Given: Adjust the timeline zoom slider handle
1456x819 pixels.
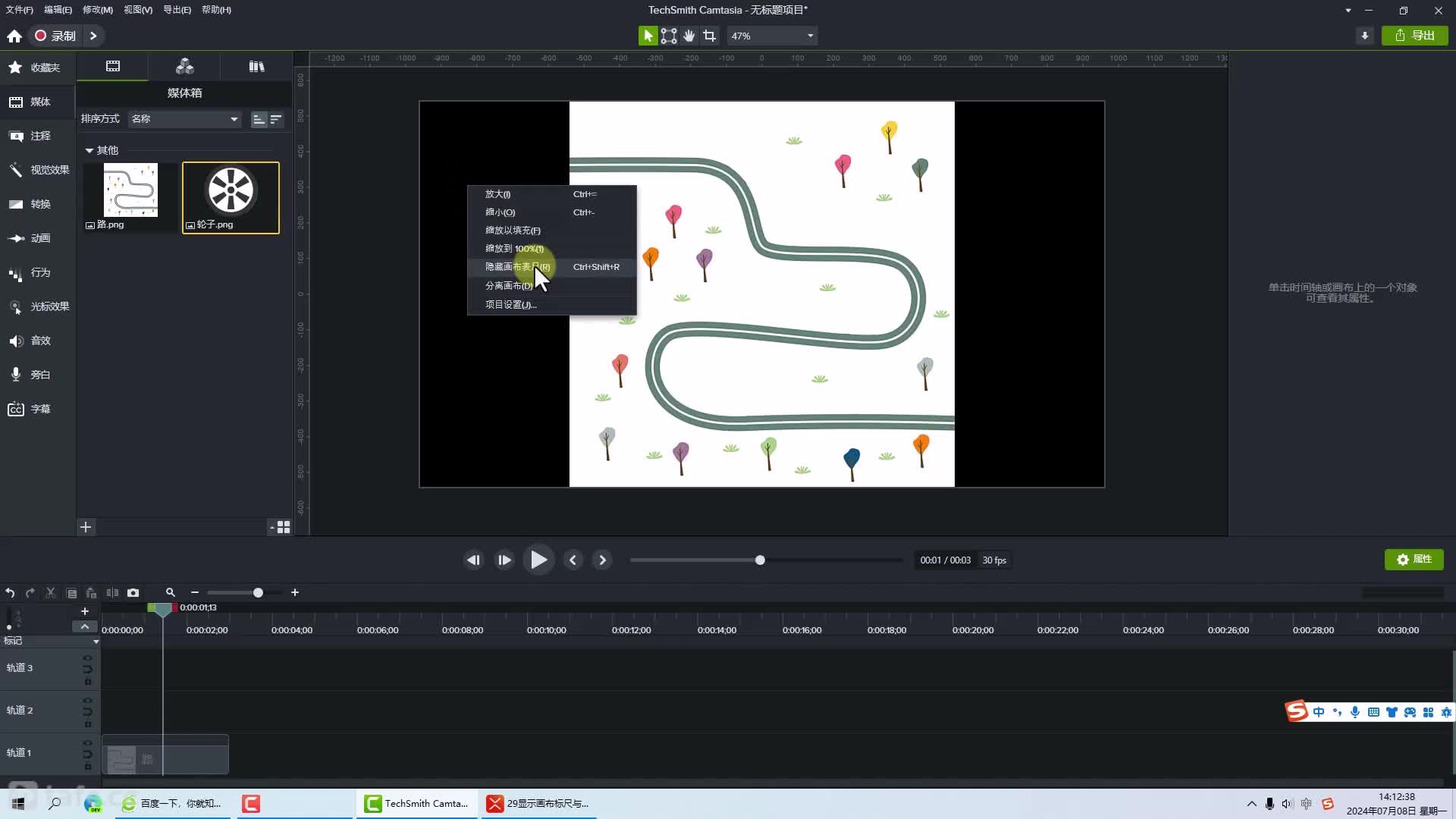Looking at the screenshot, I should (258, 592).
